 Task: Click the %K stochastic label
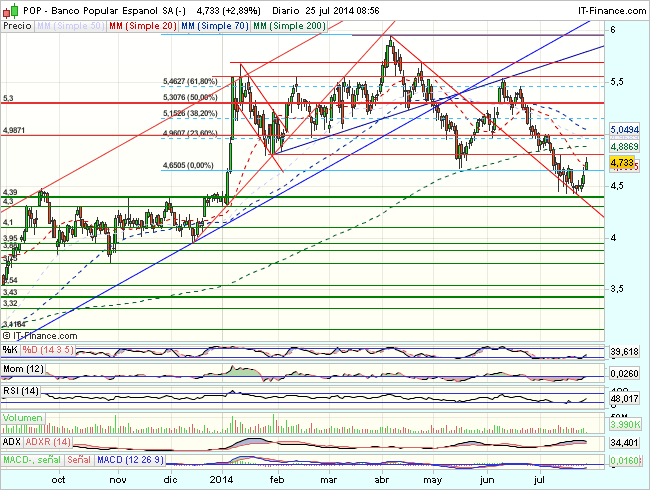tap(10, 350)
